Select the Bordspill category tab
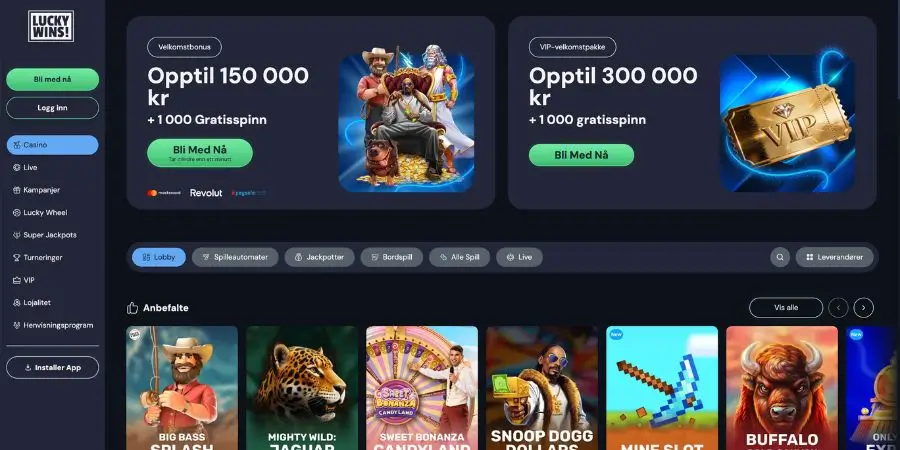Image resolution: width=900 pixels, height=450 pixels. pos(391,257)
